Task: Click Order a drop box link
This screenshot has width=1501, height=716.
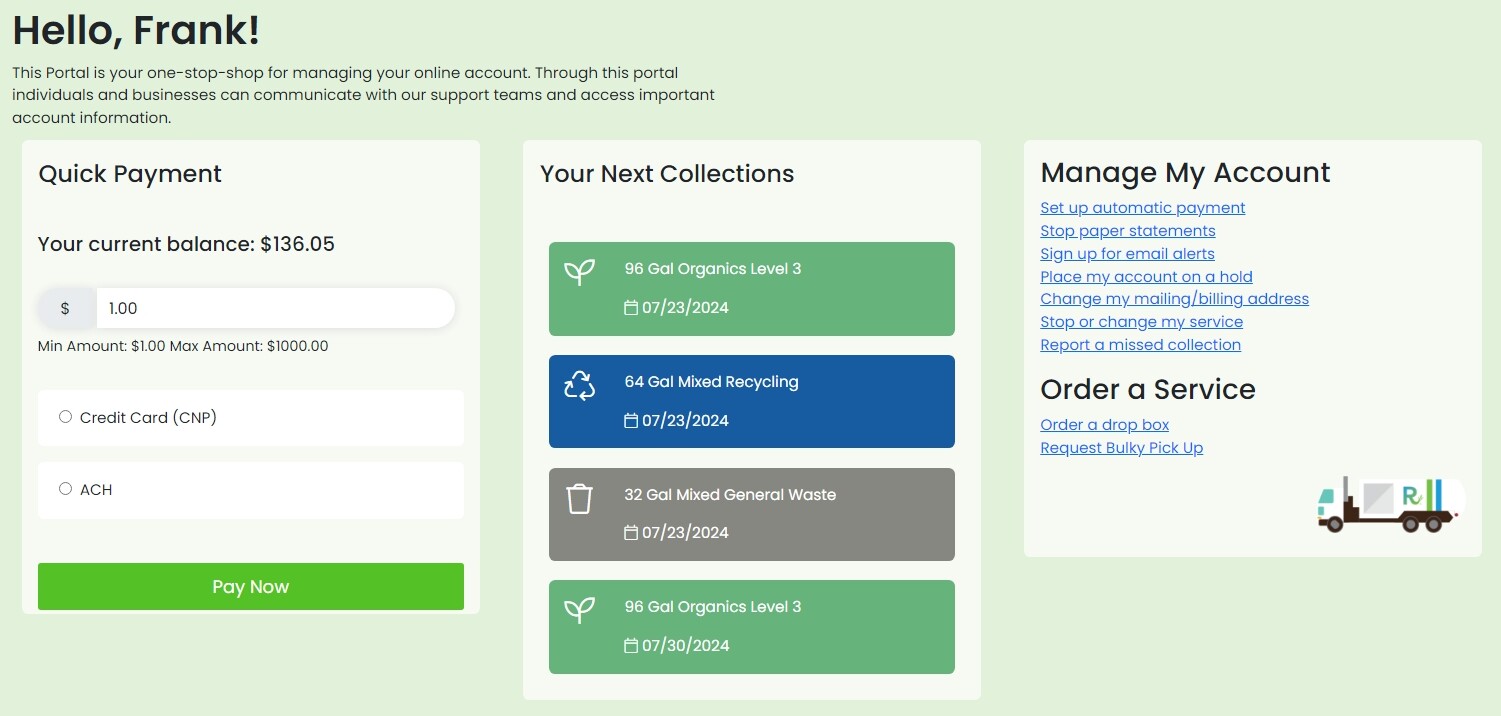Action: pos(1104,425)
